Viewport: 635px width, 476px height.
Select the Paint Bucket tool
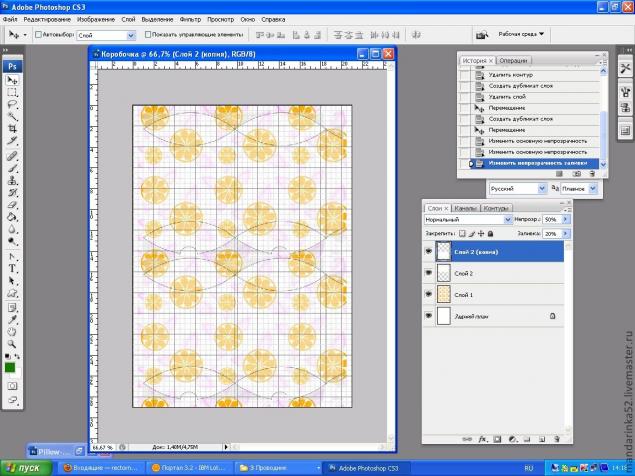[12, 217]
